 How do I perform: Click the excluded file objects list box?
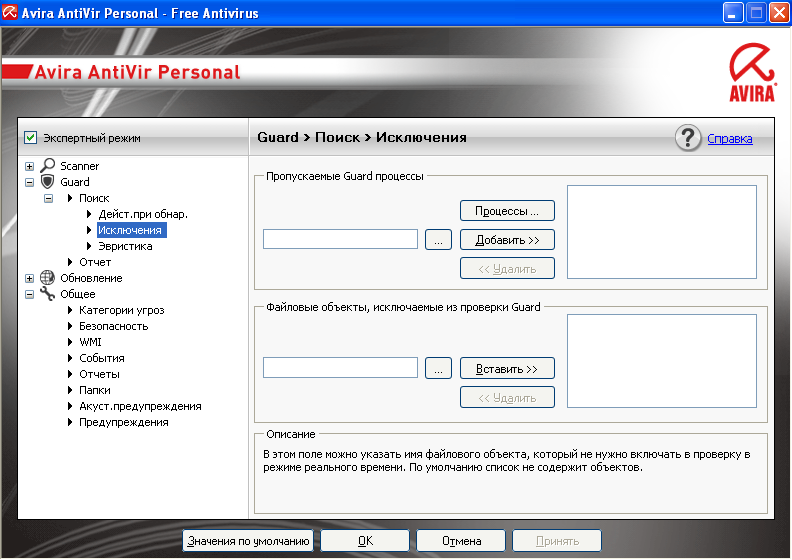(x=662, y=361)
